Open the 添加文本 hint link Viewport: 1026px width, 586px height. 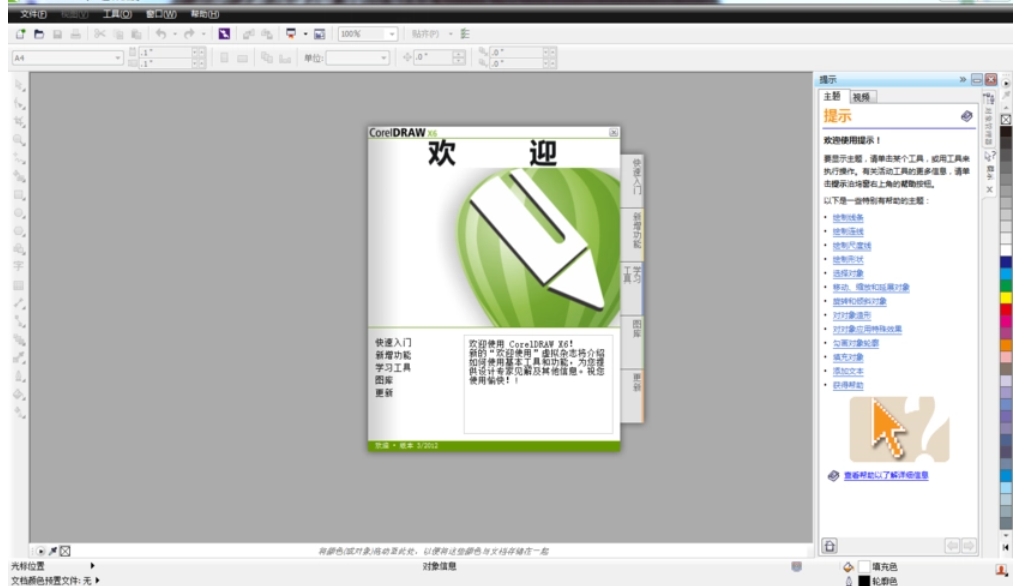click(x=848, y=371)
